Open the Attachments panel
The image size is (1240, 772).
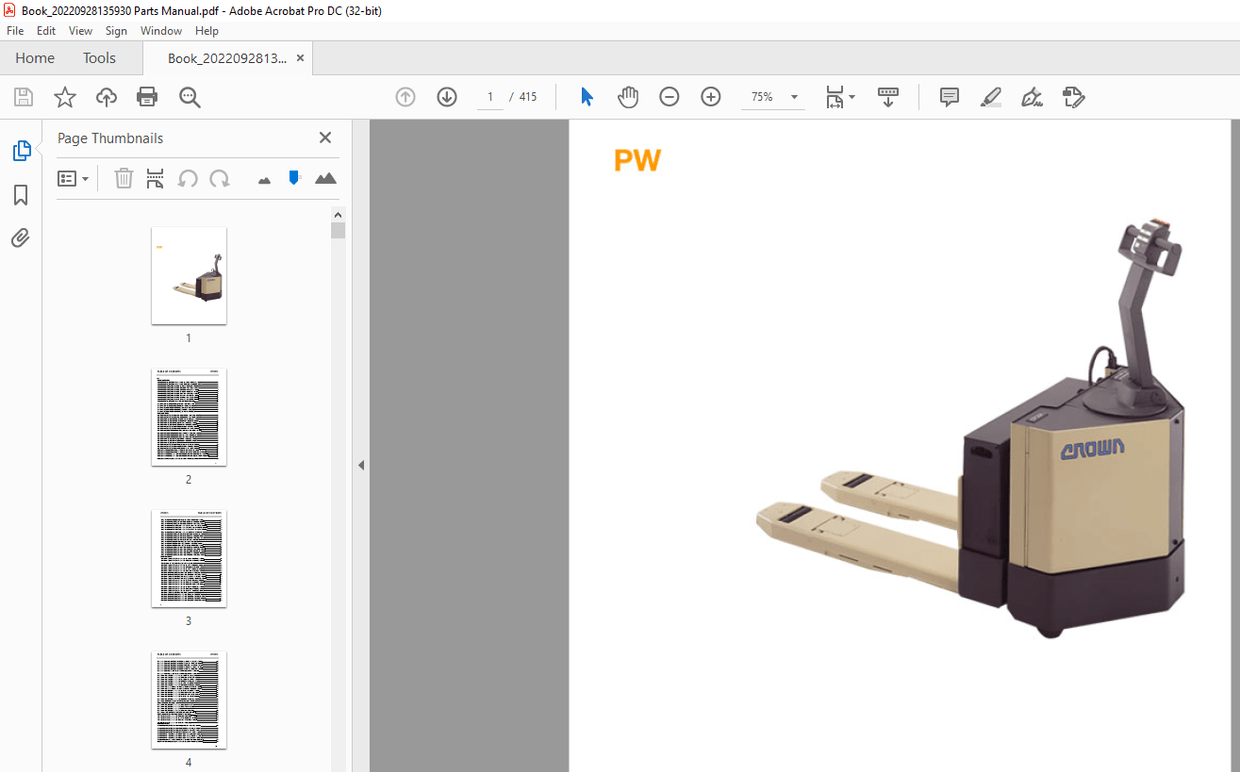[x=22, y=238]
